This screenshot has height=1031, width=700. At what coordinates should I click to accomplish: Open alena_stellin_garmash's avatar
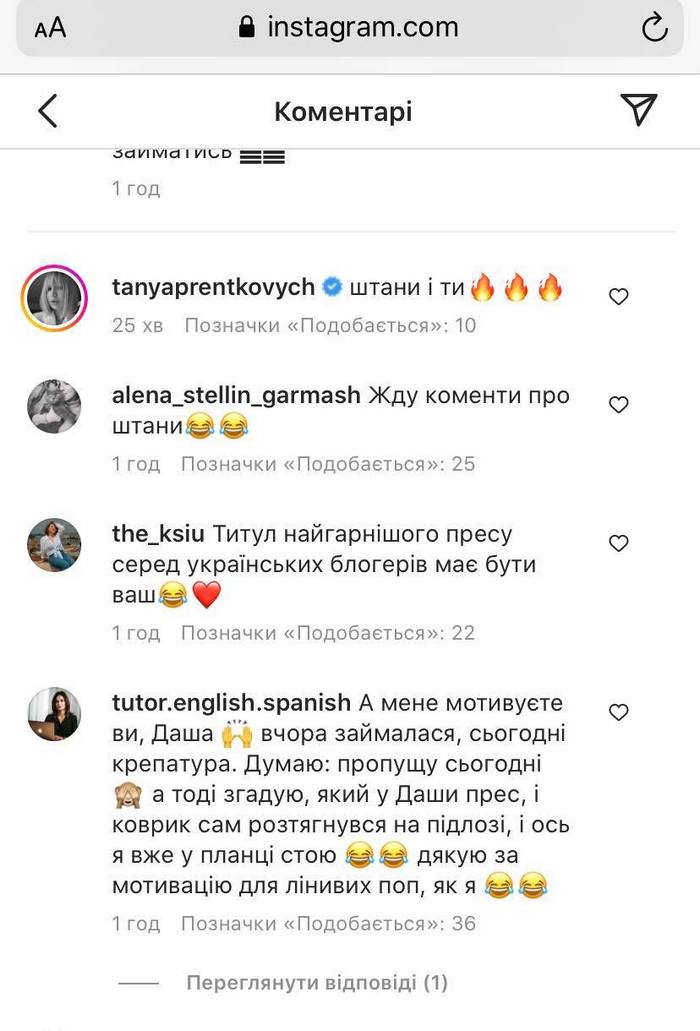click(x=54, y=406)
